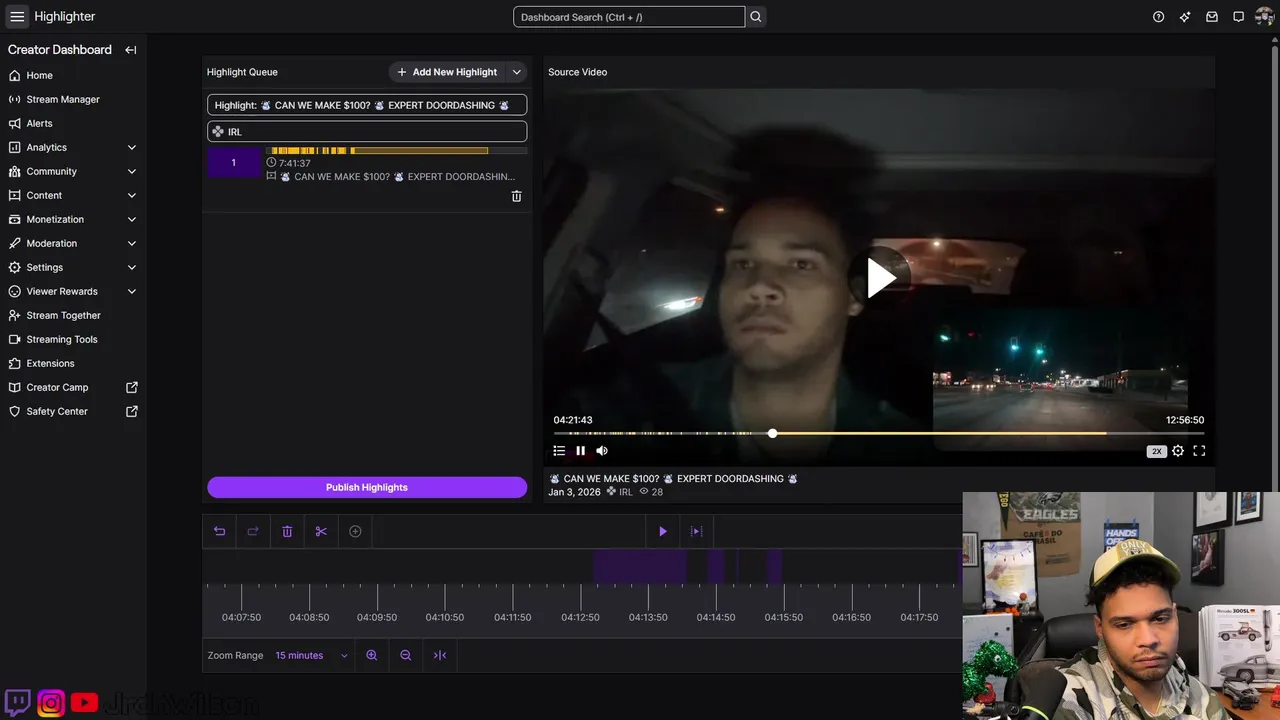Edit the Highlight title field
Screen dimensions: 1280x720
pyautogui.click(x=367, y=105)
